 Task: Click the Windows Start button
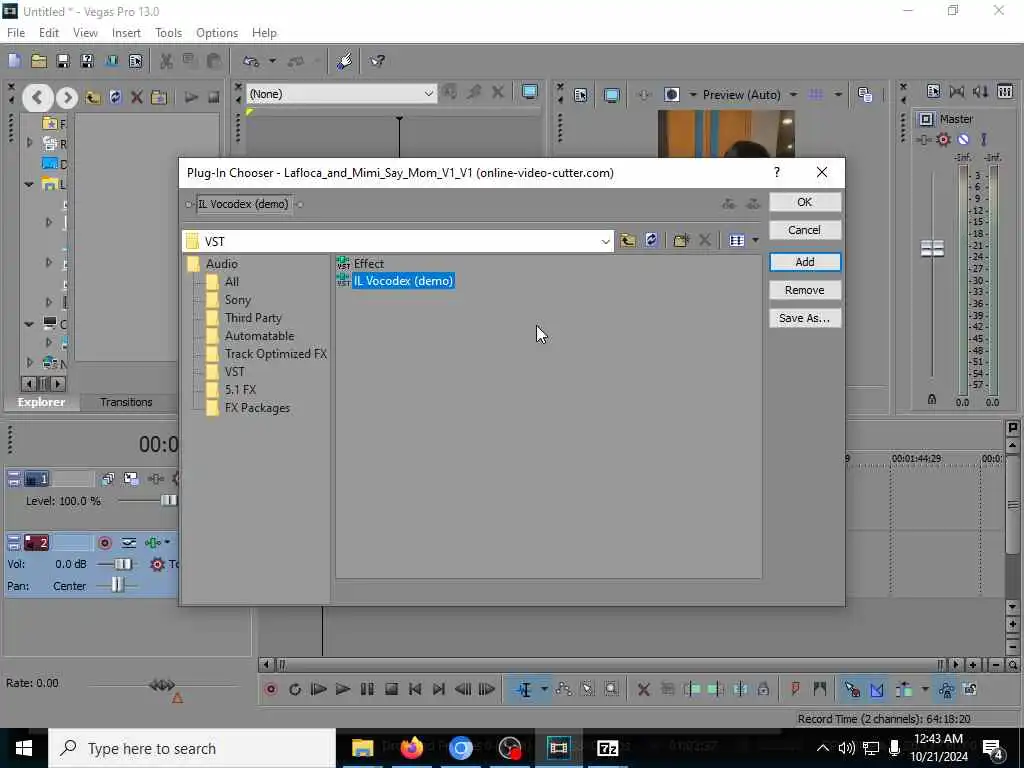(24, 748)
